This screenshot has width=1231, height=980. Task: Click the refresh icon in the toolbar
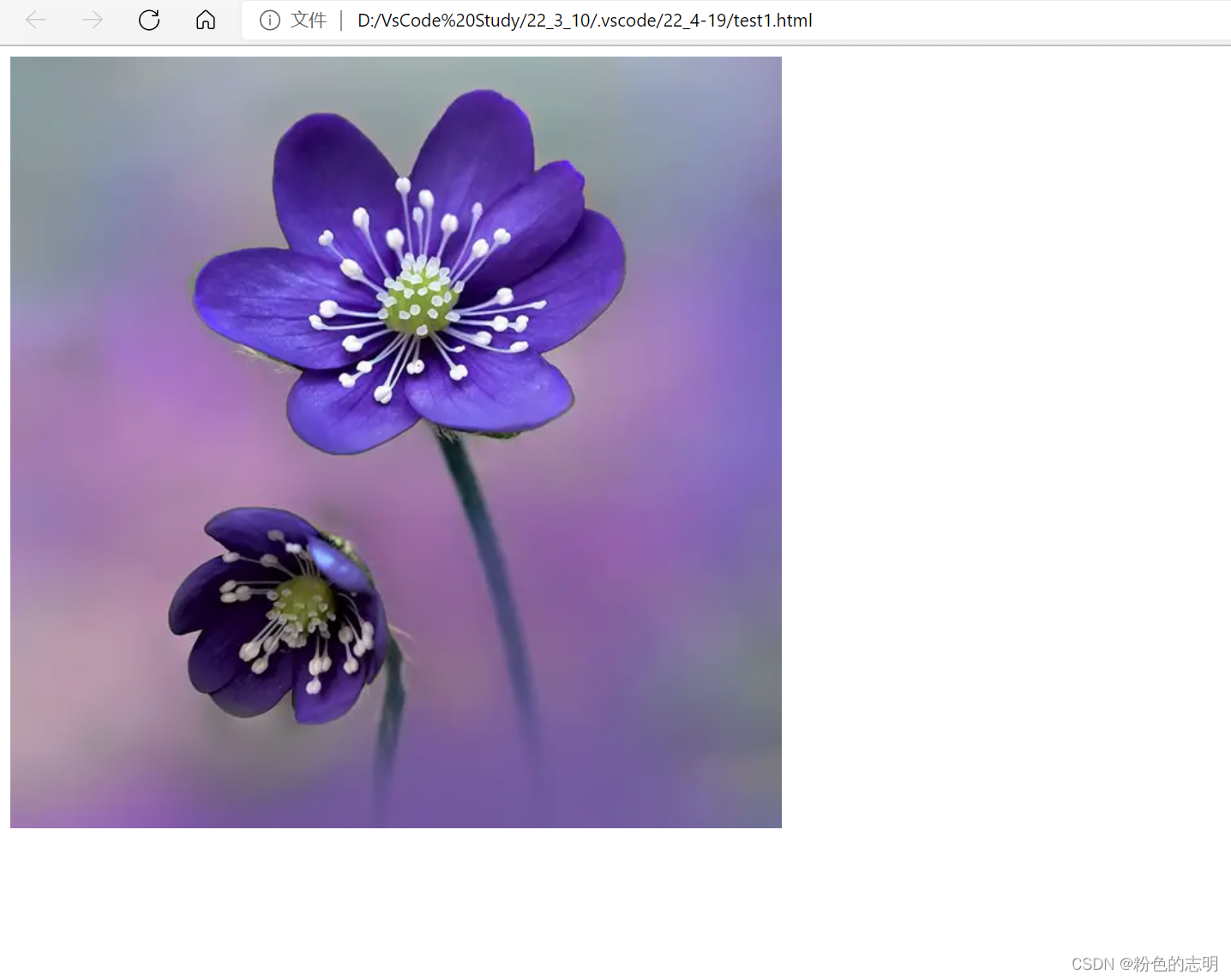(148, 20)
